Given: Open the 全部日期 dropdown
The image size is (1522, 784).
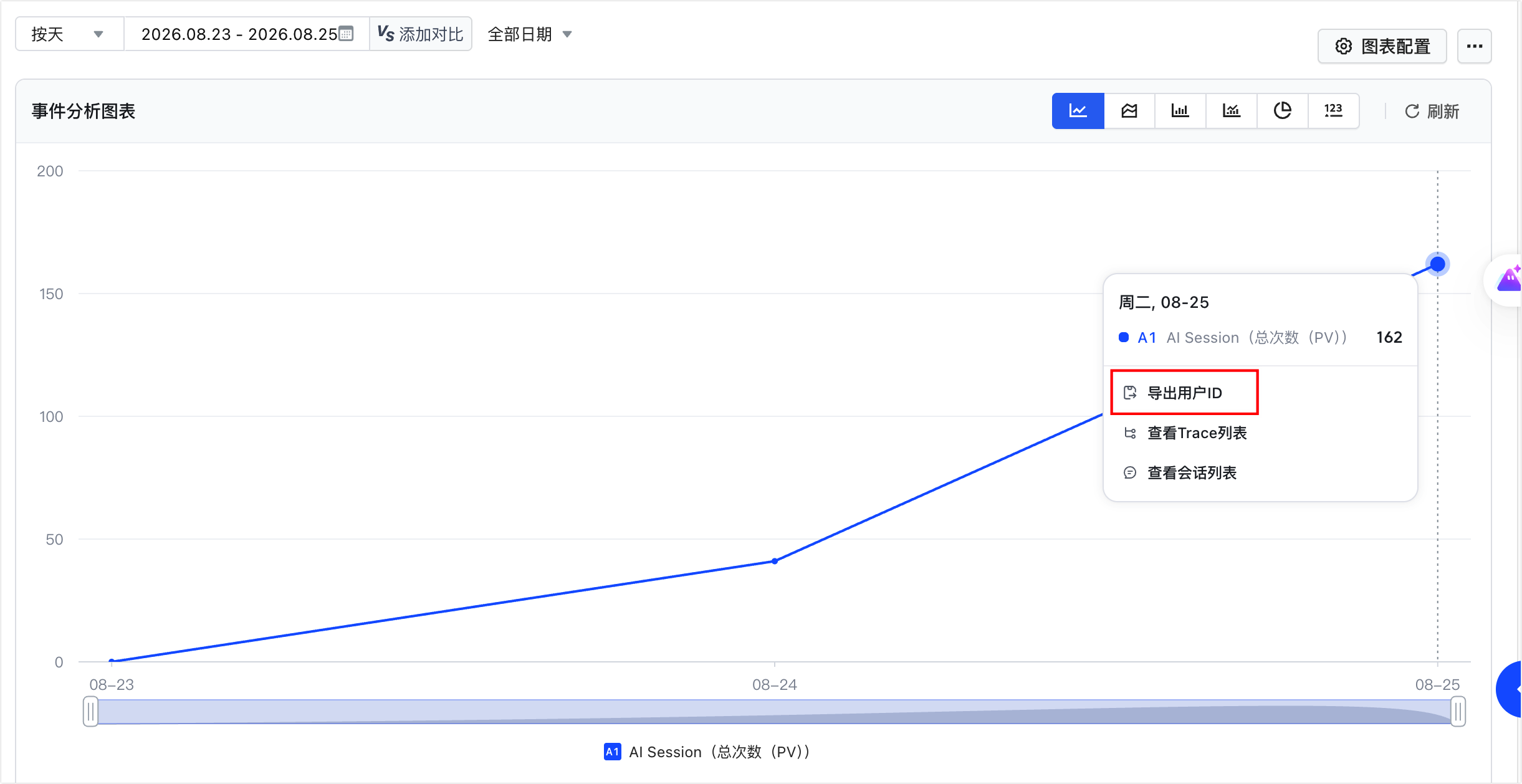Looking at the screenshot, I should 530,34.
